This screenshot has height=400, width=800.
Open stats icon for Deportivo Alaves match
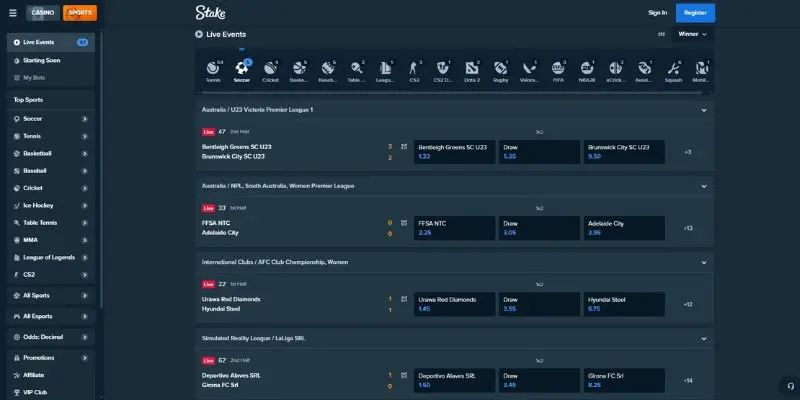tap(404, 375)
